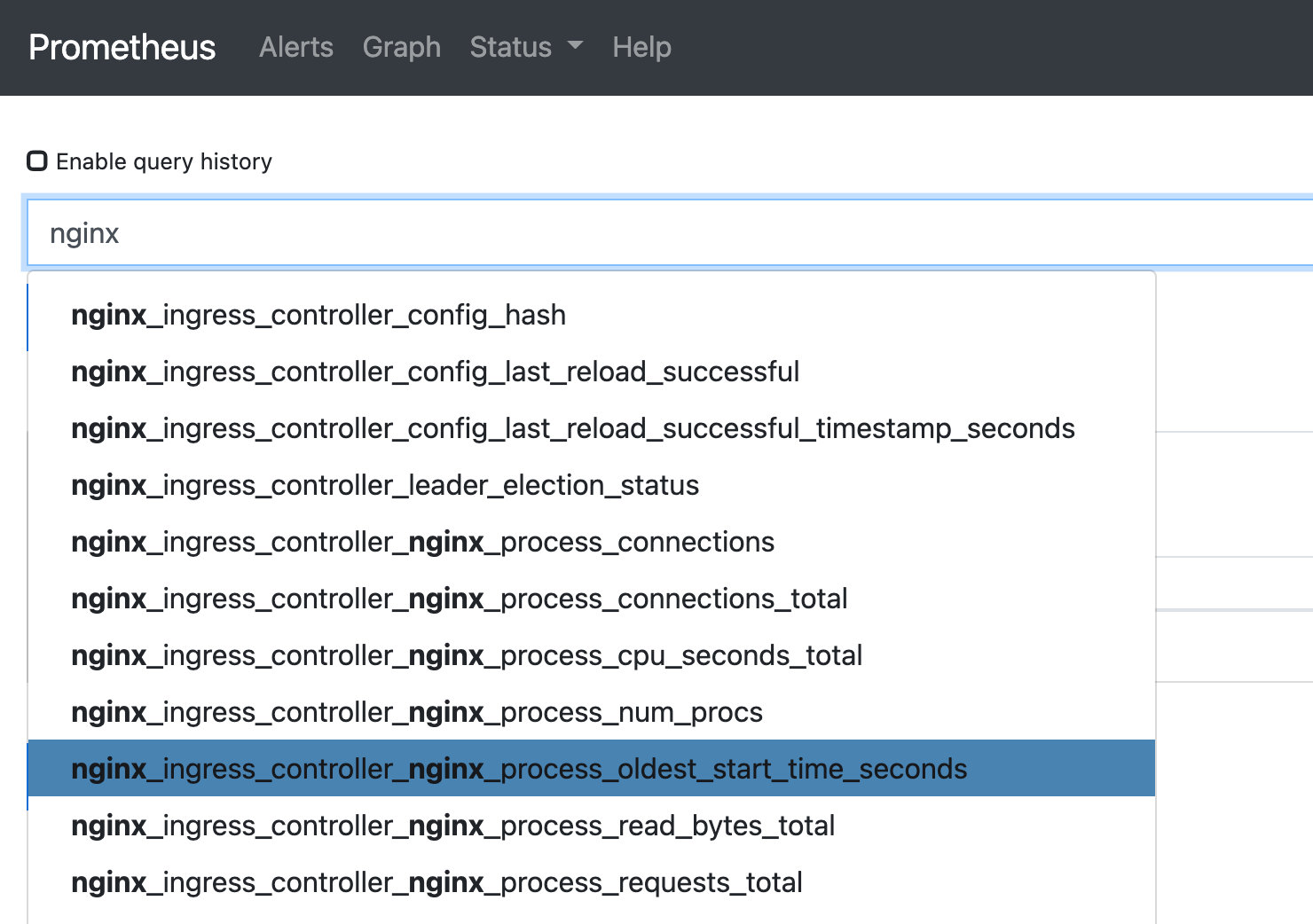The width and height of the screenshot is (1313, 924).
Task: Select nginx_process_num_procs metric suggestion
Action: pyautogui.click(x=417, y=713)
